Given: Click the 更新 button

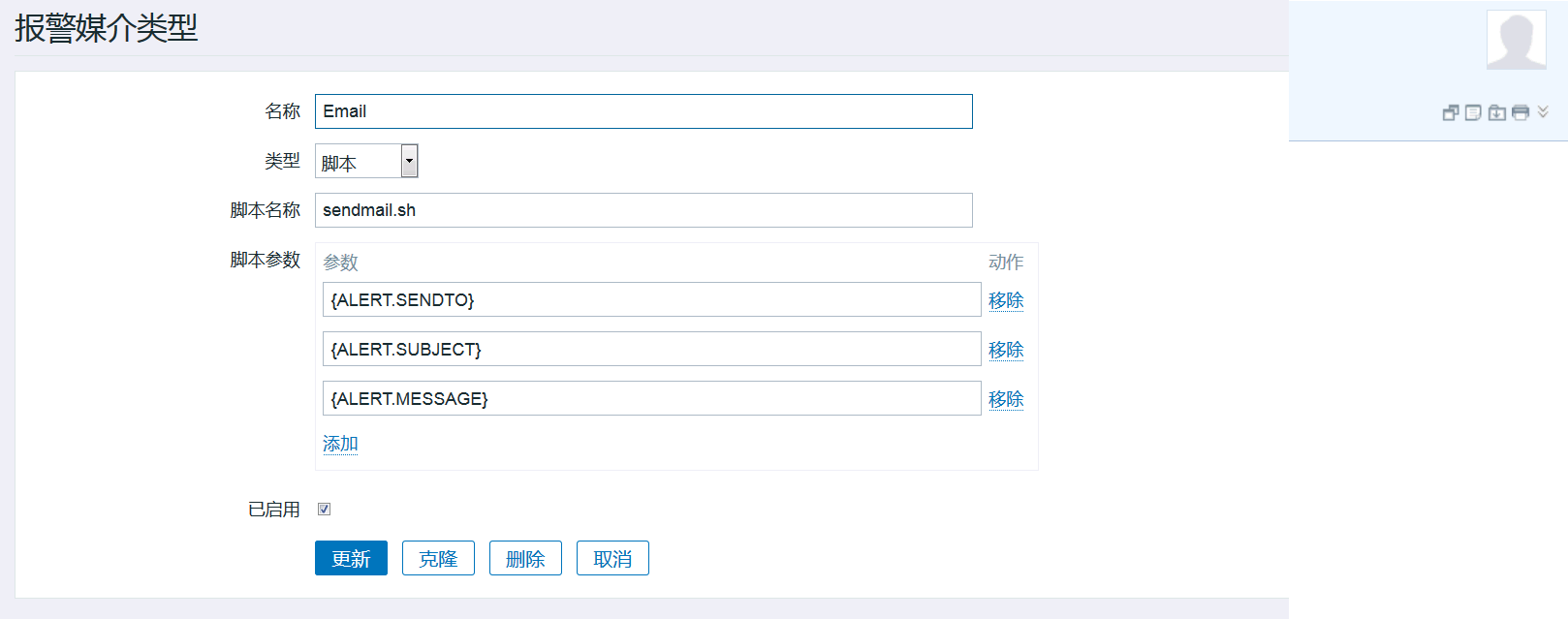Looking at the screenshot, I should 351,558.
